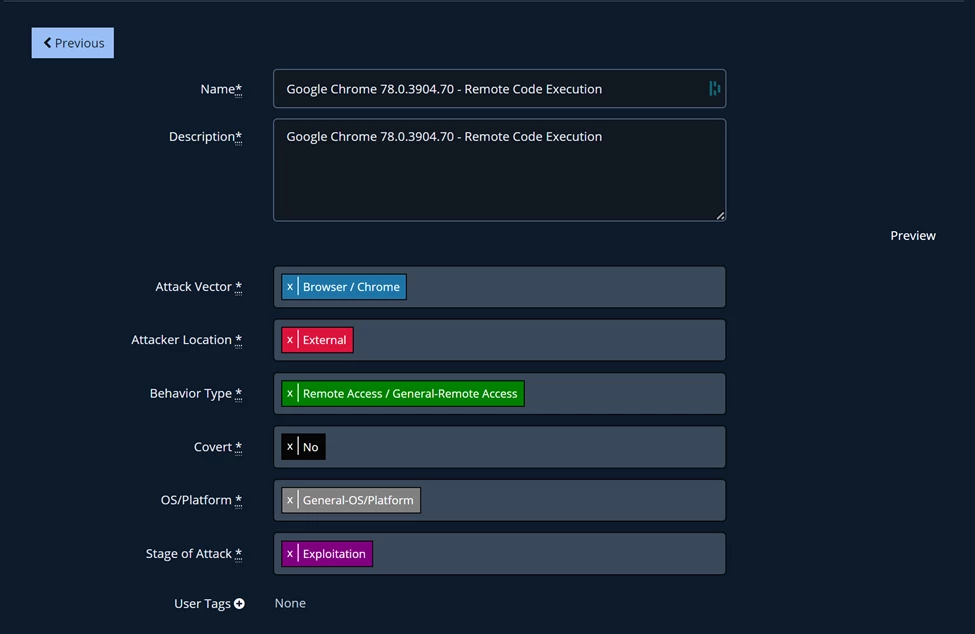Remove the Remote Access / General-Remote Access tag
This screenshot has width=975, height=634.
point(290,393)
